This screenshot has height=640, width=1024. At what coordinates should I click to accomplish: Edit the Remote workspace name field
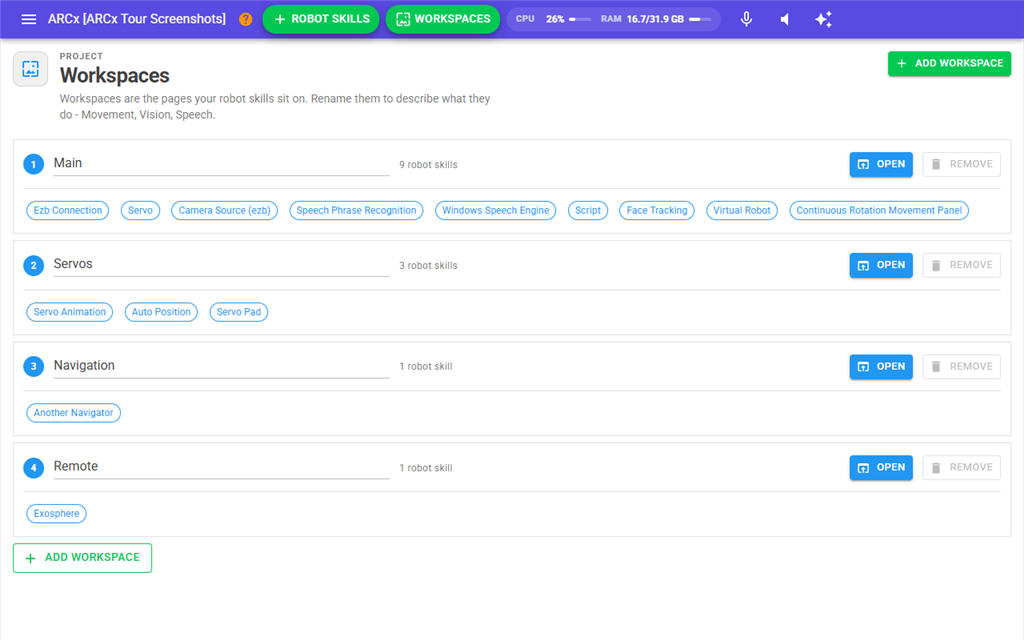tap(221, 467)
